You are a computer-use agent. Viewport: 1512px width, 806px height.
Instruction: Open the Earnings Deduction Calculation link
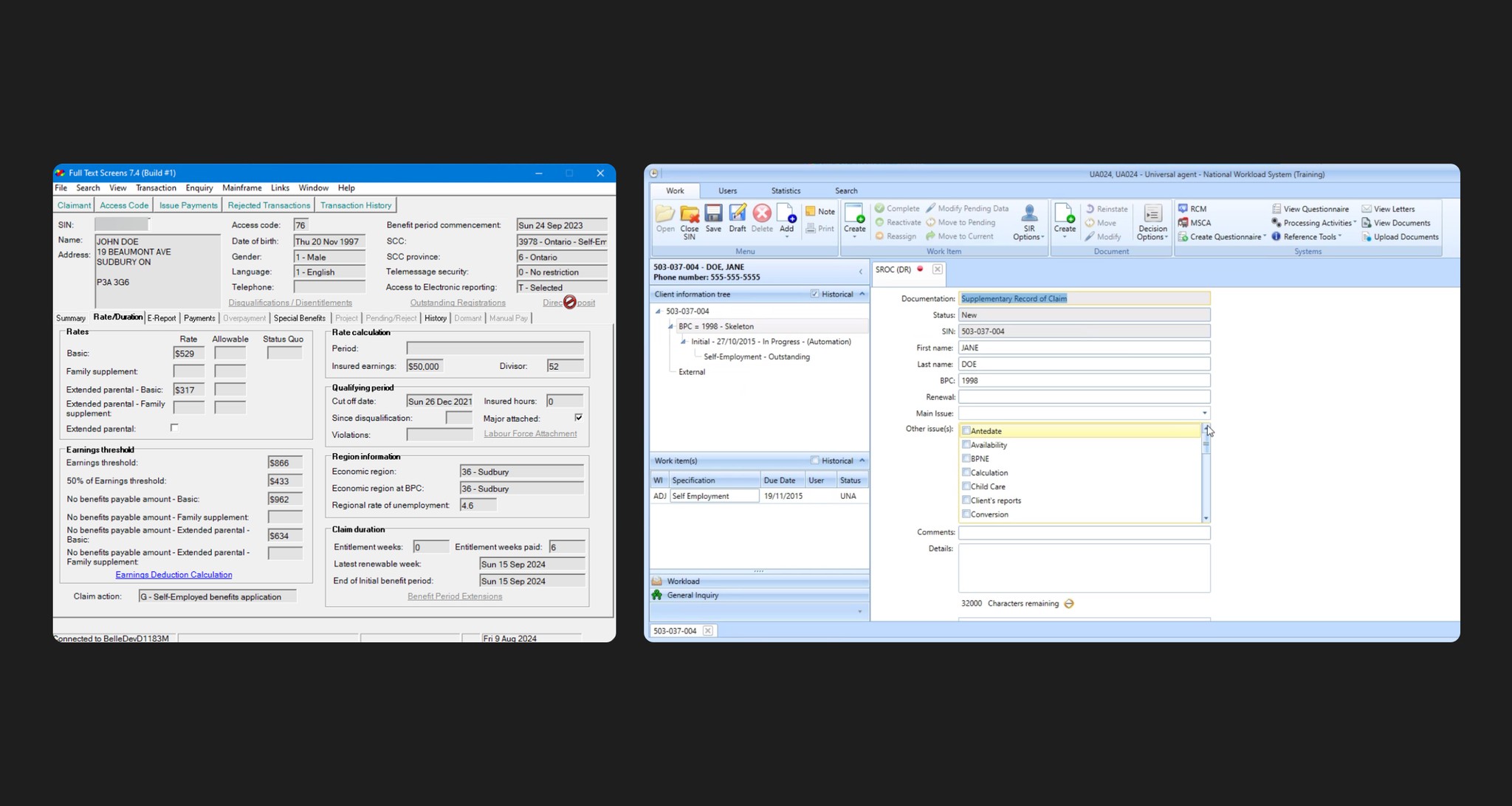click(173, 574)
